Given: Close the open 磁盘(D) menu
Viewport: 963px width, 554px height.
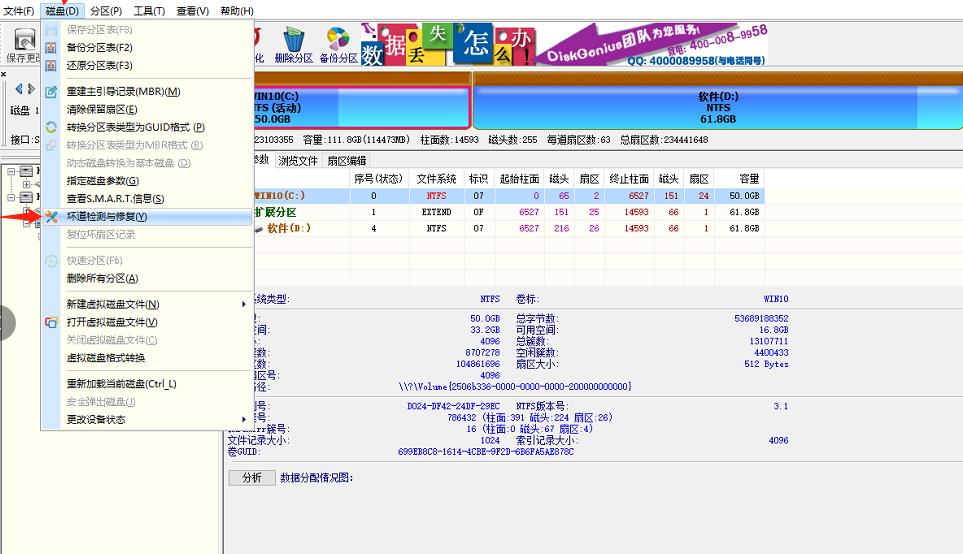Looking at the screenshot, I should pyautogui.click(x=63, y=11).
